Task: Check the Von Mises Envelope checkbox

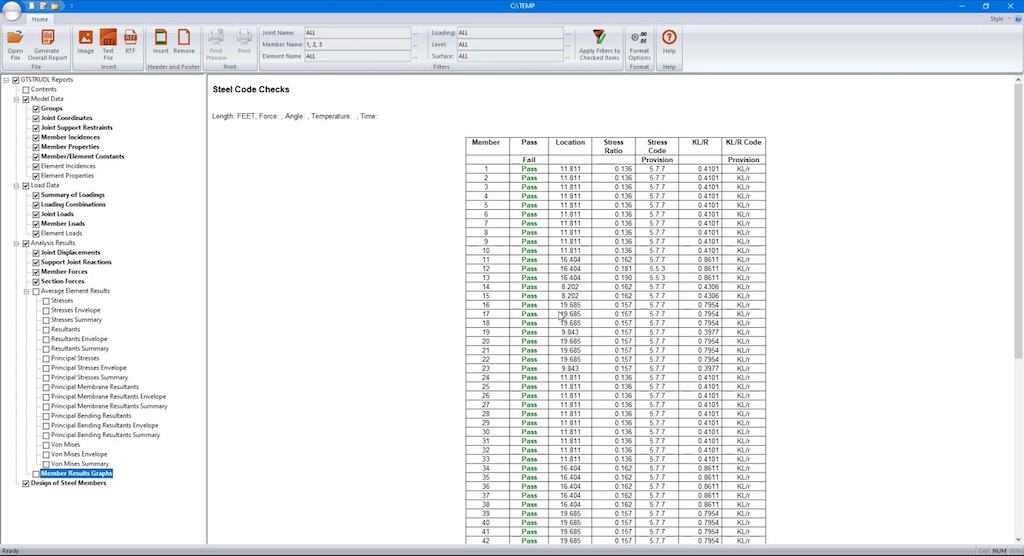Action: point(46,454)
